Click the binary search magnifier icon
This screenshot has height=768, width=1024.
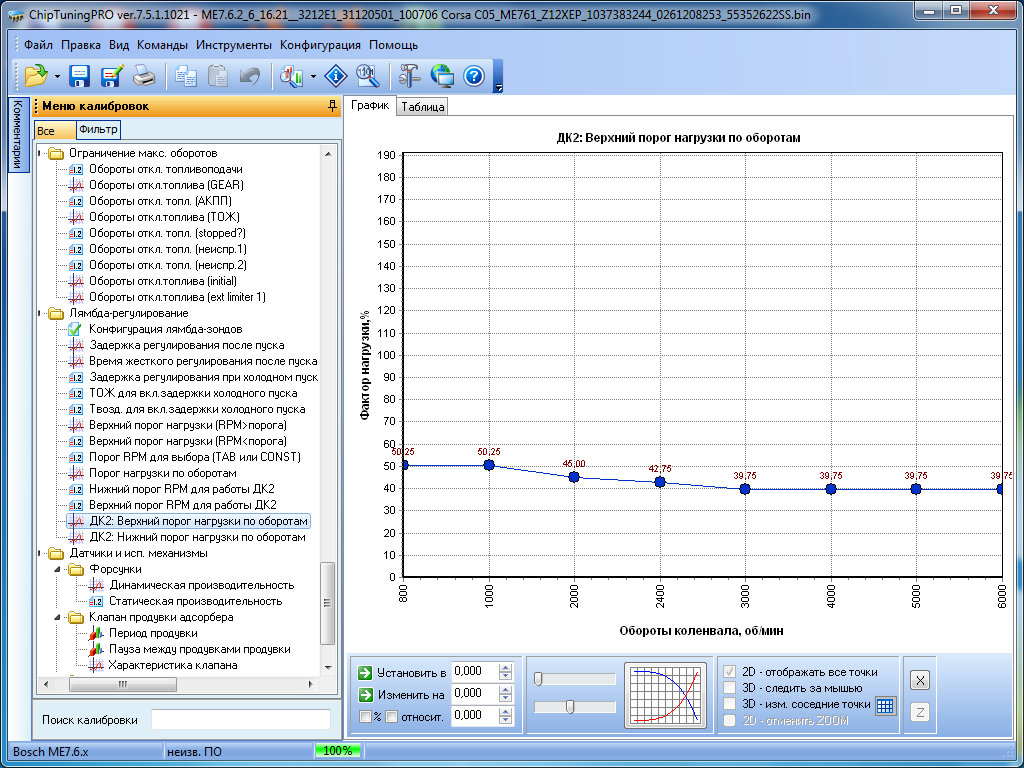click(x=366, y=76)
